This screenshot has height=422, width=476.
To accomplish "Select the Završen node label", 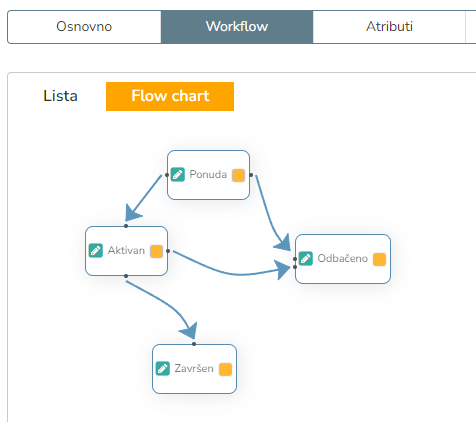I will [x=194, y=368].
